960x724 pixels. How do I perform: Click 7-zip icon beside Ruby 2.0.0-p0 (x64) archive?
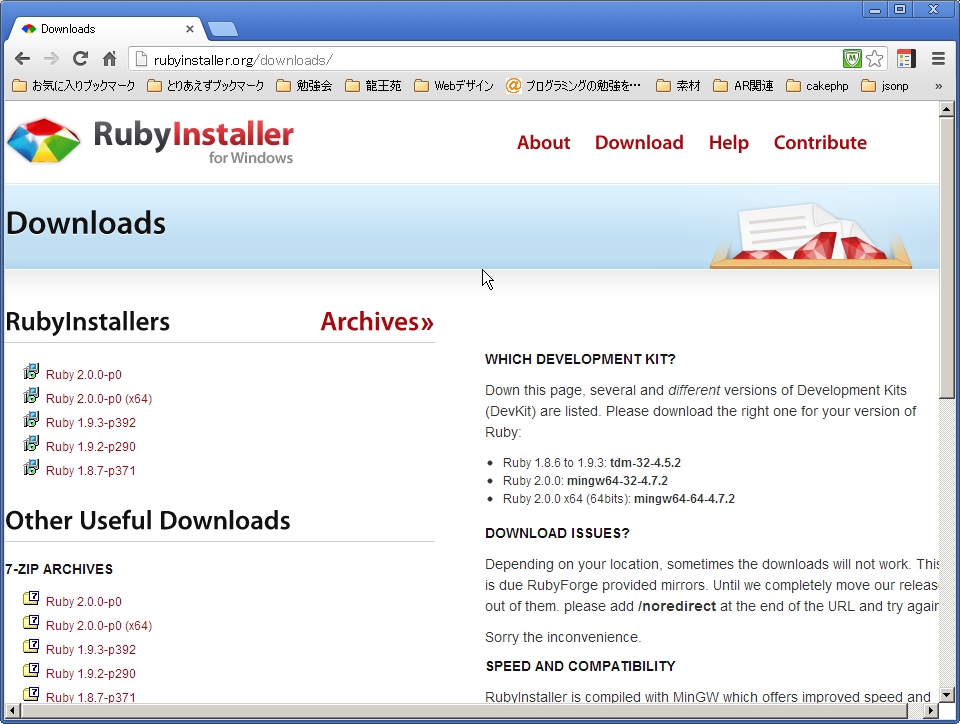pyautogui.click(x=31, y=622)
